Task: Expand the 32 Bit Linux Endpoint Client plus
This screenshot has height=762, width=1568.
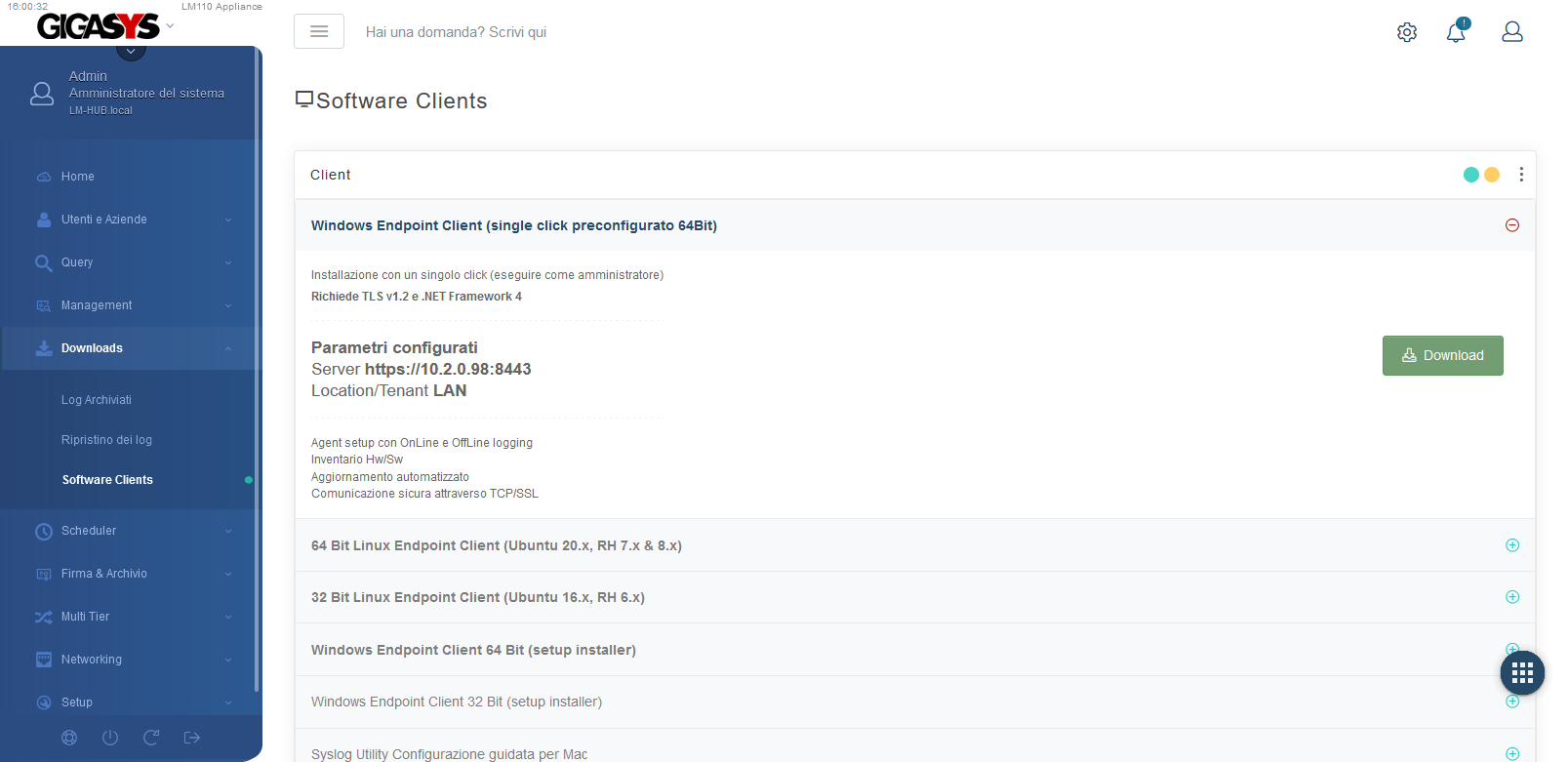Action: 1512,597
